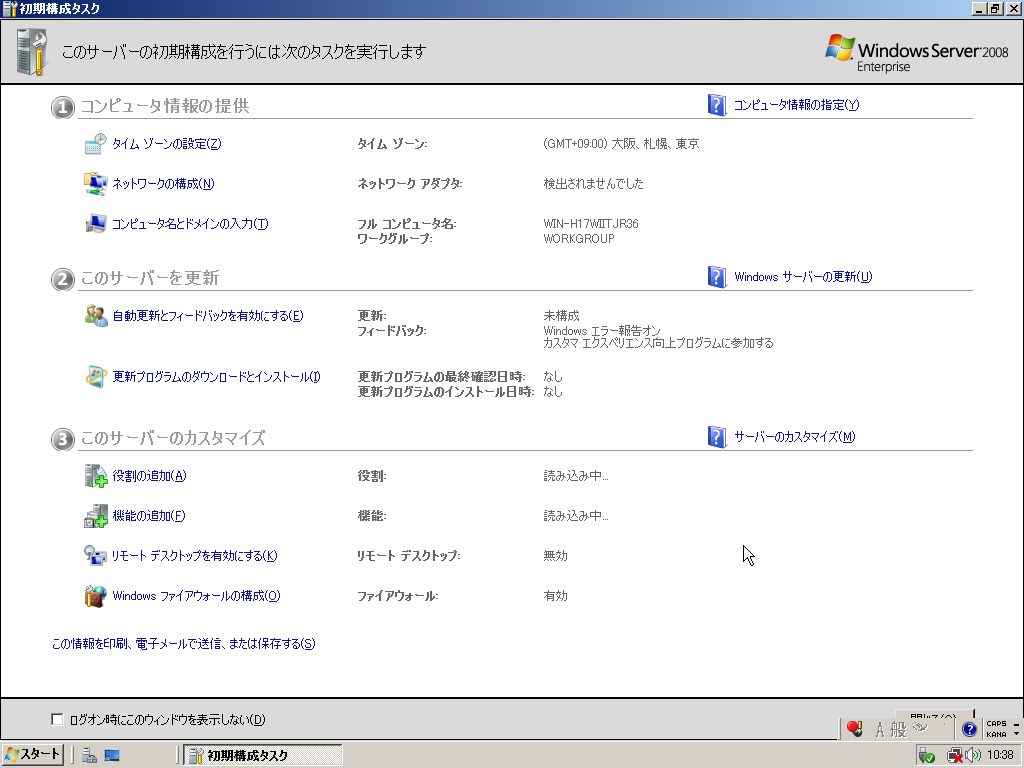The height and width of the screenshot is (768, 1024).
Task: Open タイム ゾーンの設定(Z) link
Action: [167, 144]
